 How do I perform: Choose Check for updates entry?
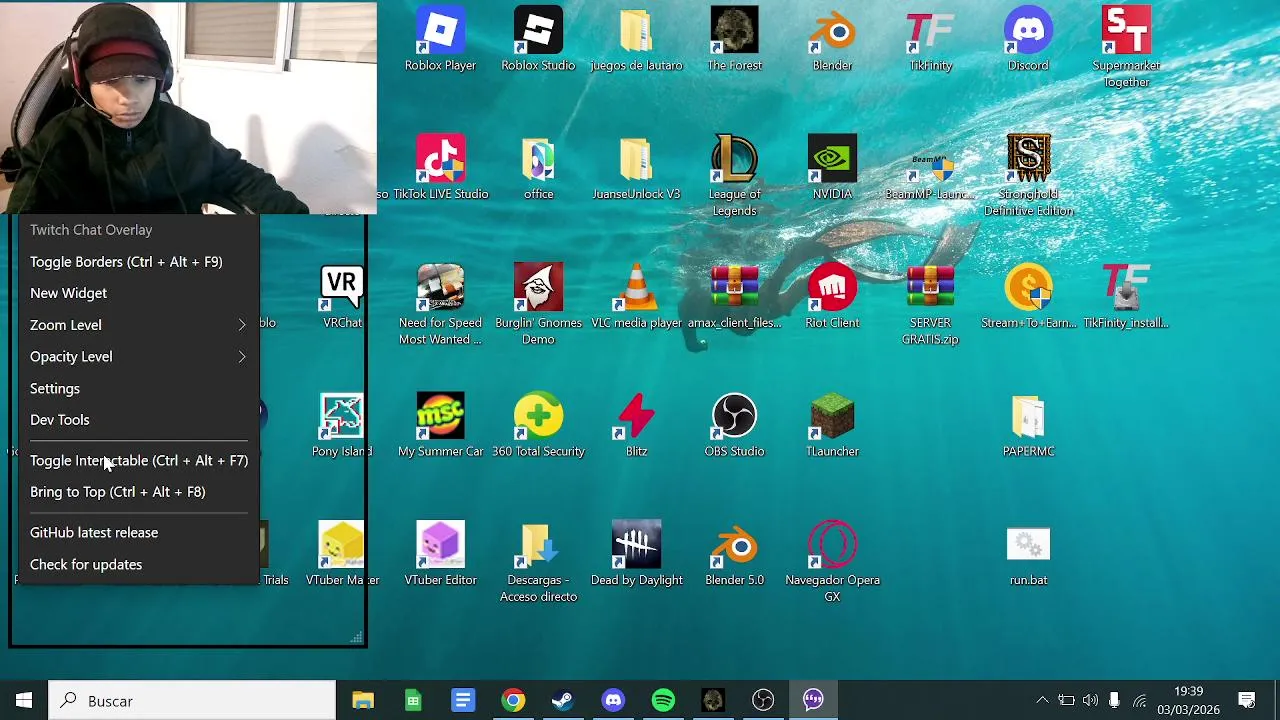coord(139,564)
